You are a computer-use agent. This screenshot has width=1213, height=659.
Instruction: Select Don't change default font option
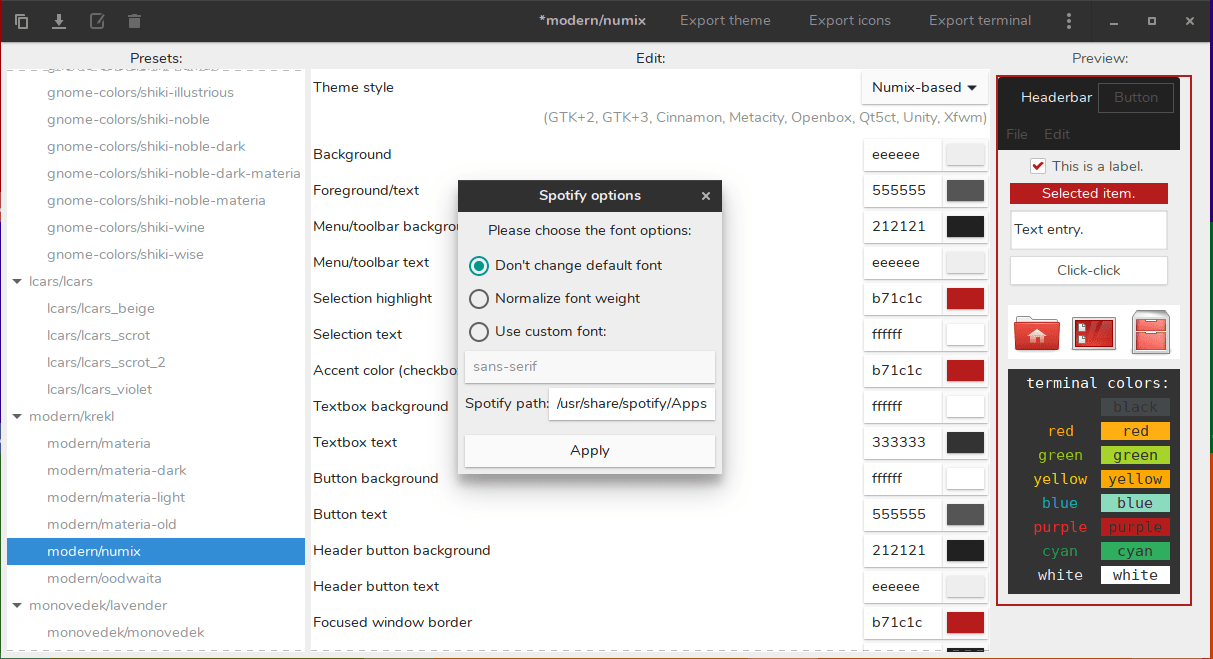click(x=479, y=266)
